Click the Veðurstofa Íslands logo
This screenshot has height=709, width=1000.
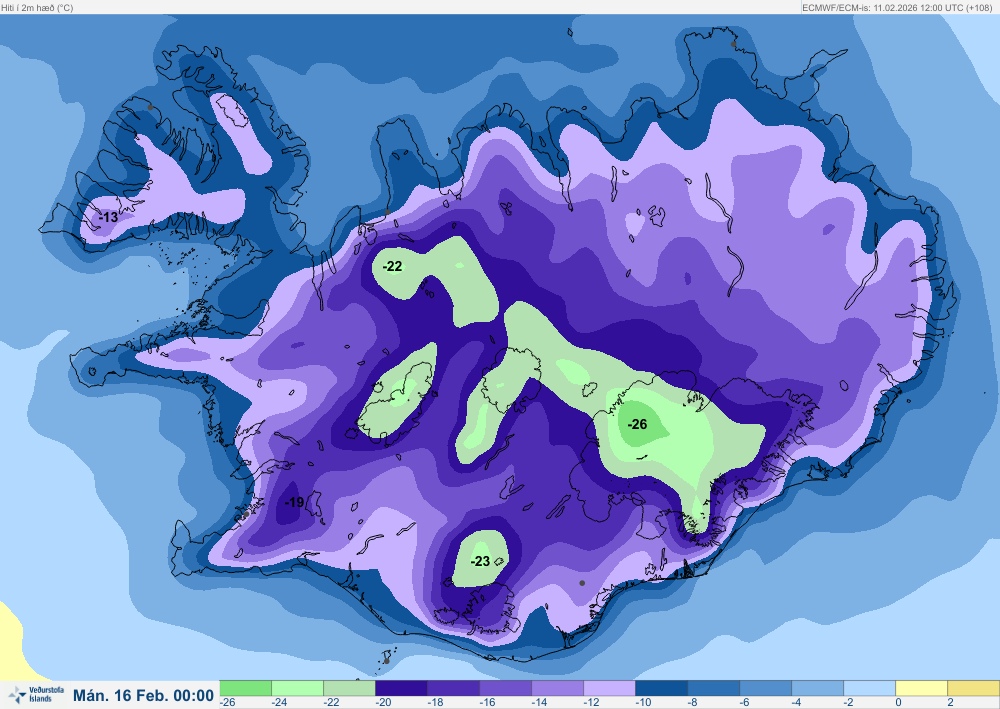coord(36,694)
